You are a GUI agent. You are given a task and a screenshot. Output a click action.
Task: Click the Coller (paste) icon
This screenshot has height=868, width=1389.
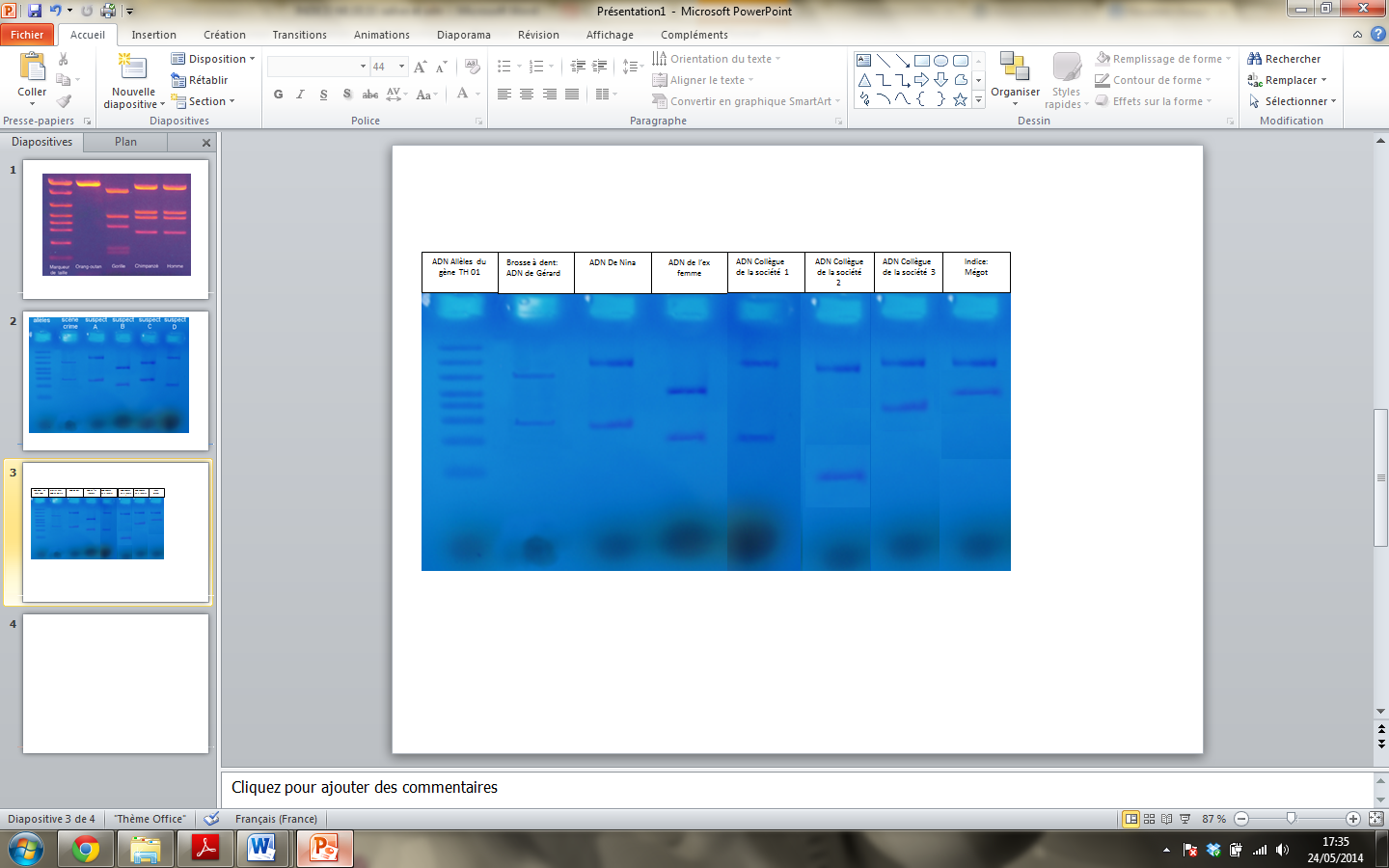click(32, 68)
